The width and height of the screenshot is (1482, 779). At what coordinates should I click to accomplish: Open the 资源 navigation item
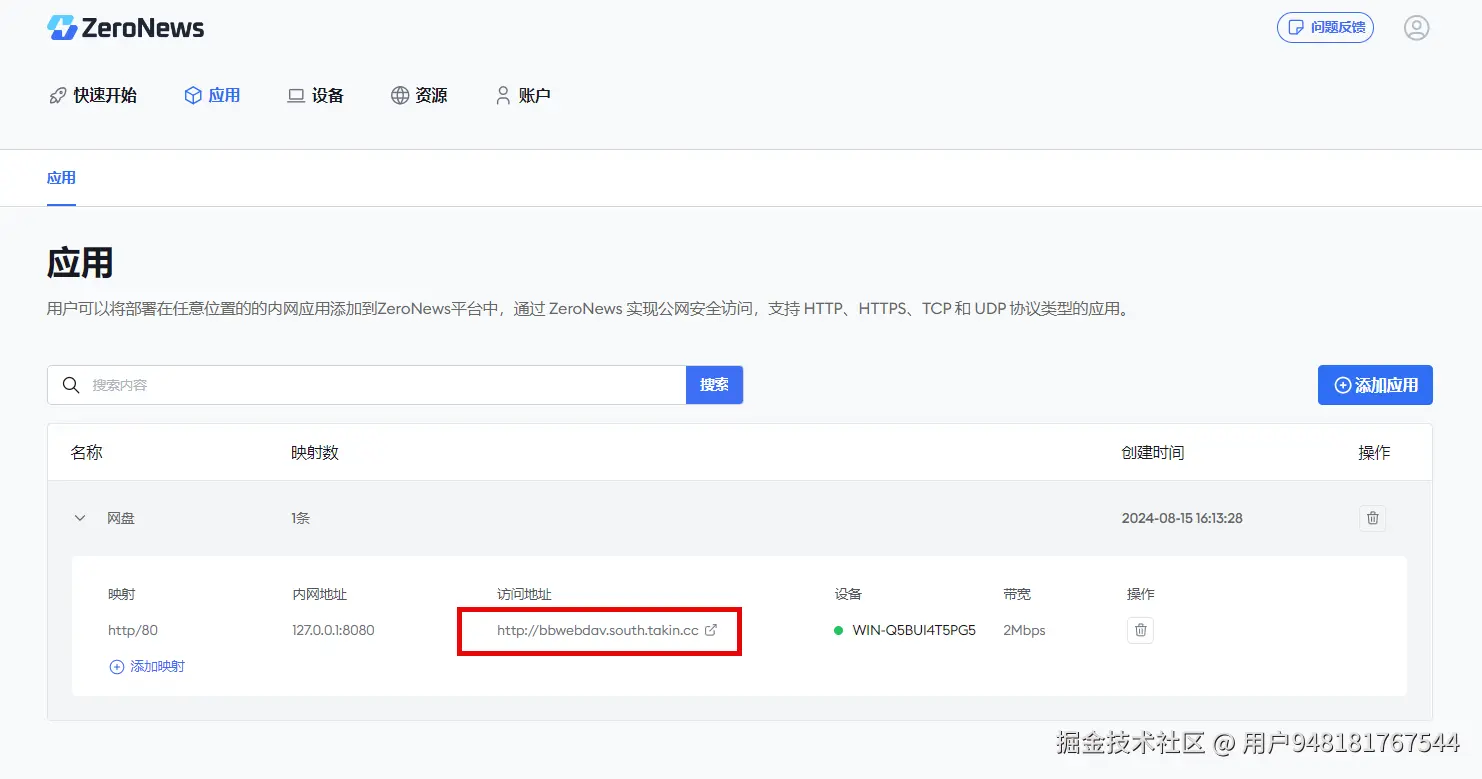[419, 96]
